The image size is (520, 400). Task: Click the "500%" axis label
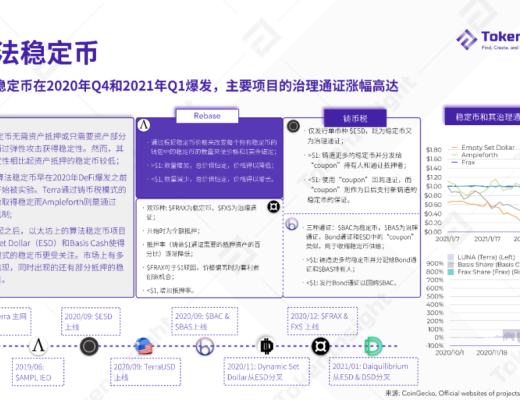[x=435, y=296]
